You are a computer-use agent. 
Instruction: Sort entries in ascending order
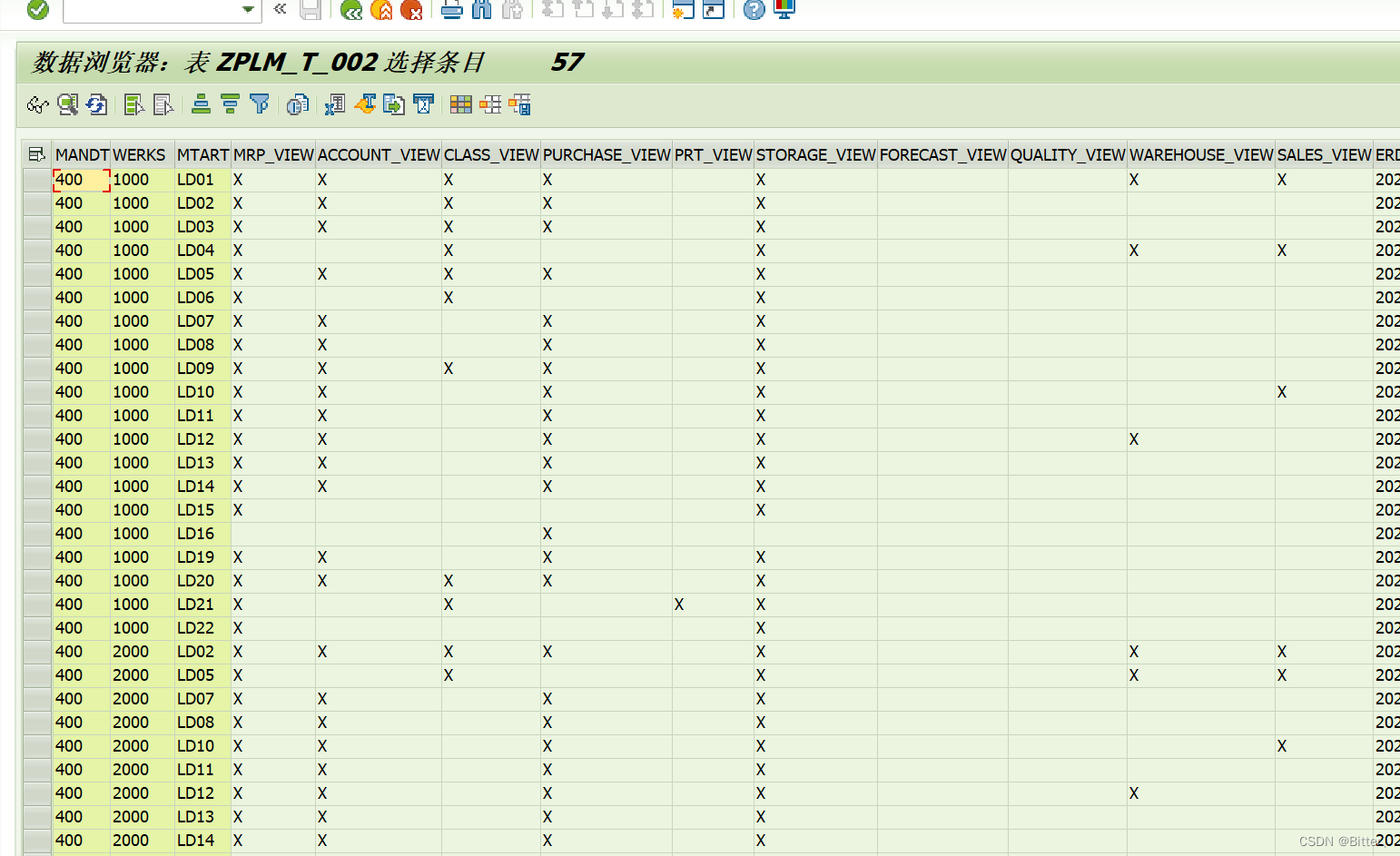tap(200, 104)
